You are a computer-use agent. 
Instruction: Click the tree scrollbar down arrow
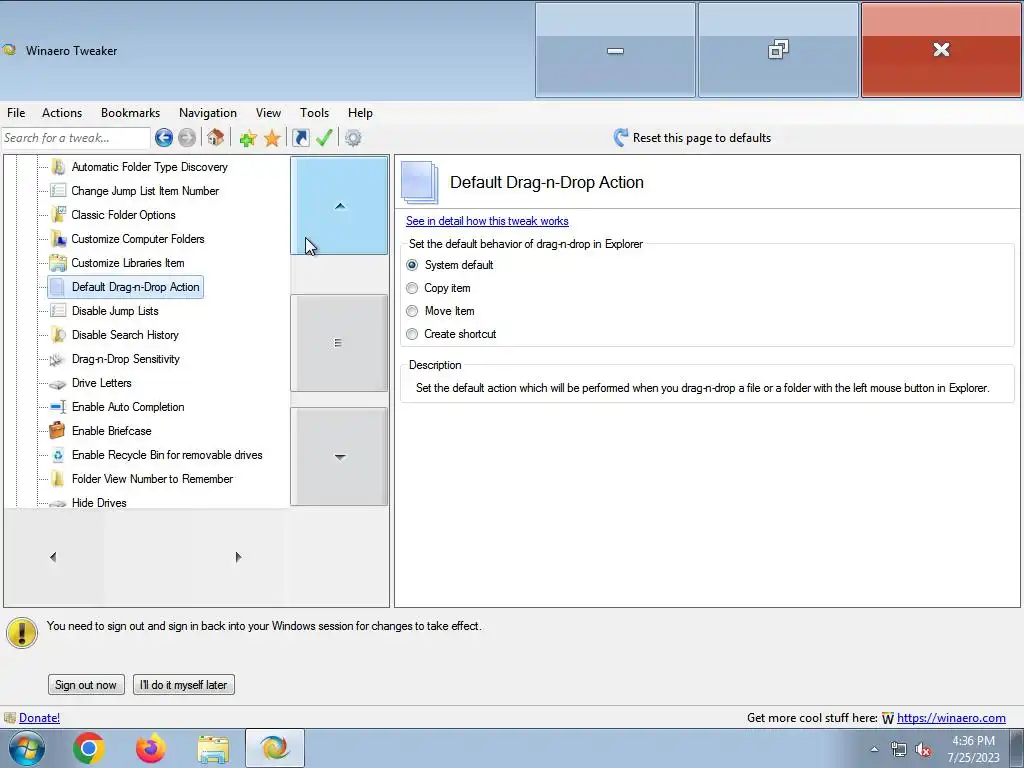(x=340, y=456)
